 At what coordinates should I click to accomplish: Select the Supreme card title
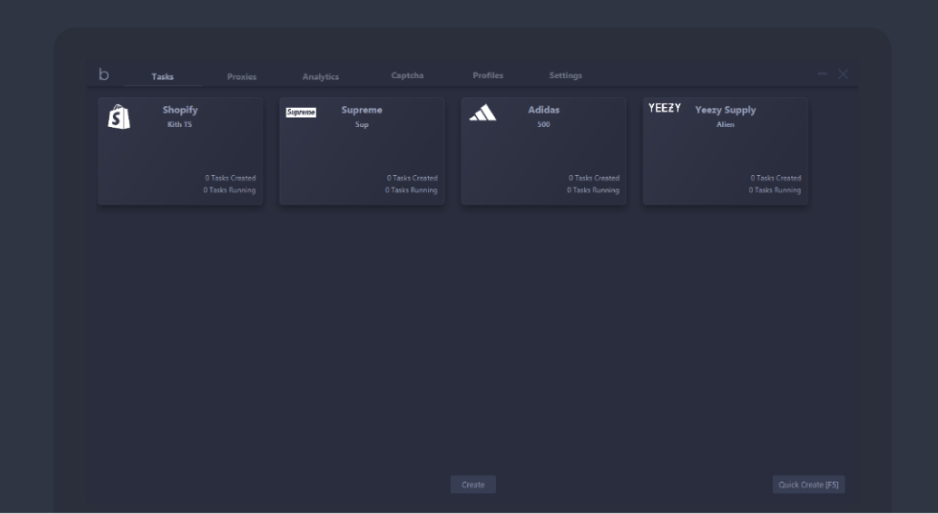pos(361,111)
